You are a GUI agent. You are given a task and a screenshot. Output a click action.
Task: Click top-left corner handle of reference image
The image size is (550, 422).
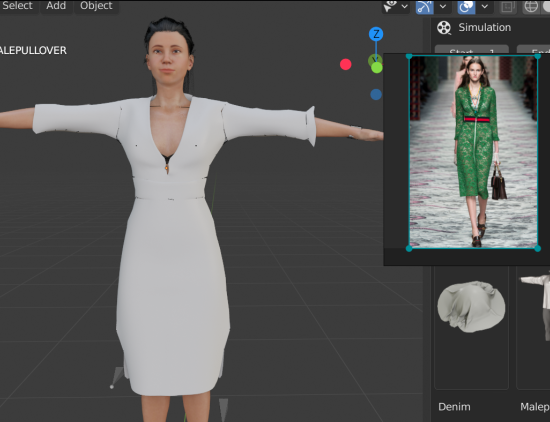click(x=409, y=56)
